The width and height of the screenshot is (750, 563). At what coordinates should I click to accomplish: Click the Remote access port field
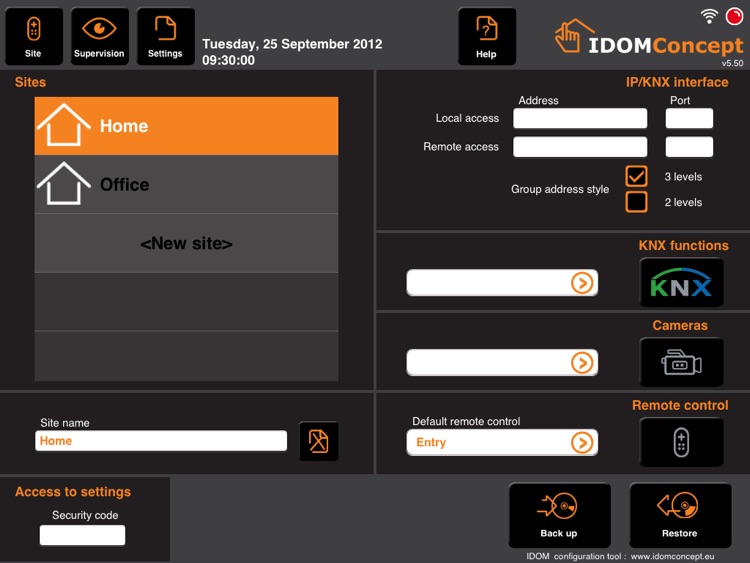pos(689,147)
